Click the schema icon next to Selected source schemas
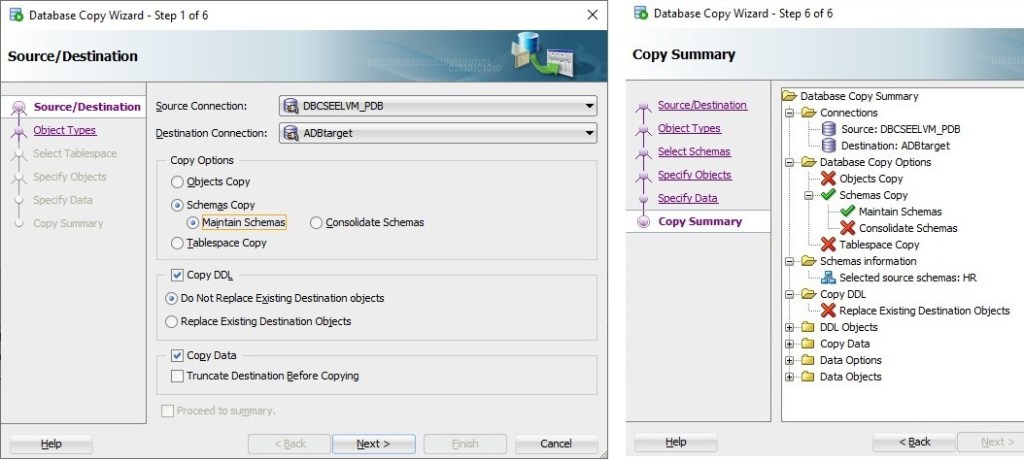Screen dimensions: 1024x461 click(828, 278)
